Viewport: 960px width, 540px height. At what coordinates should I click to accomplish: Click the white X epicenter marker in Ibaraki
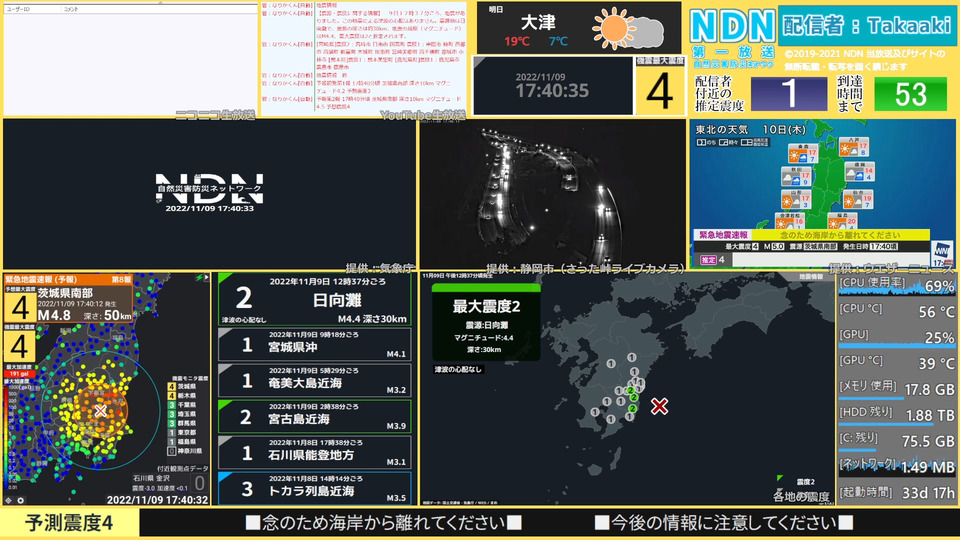click(x=101, y=411)
